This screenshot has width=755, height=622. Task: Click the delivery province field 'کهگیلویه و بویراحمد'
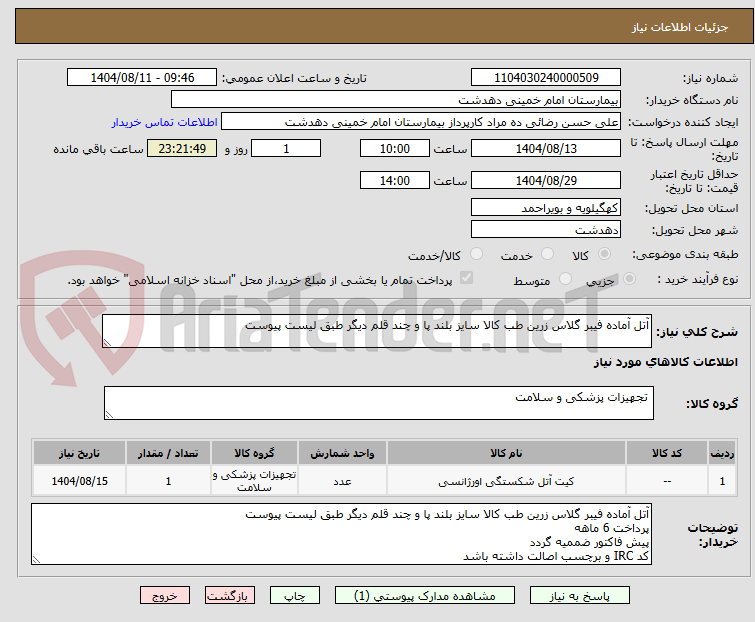point(545,208)
